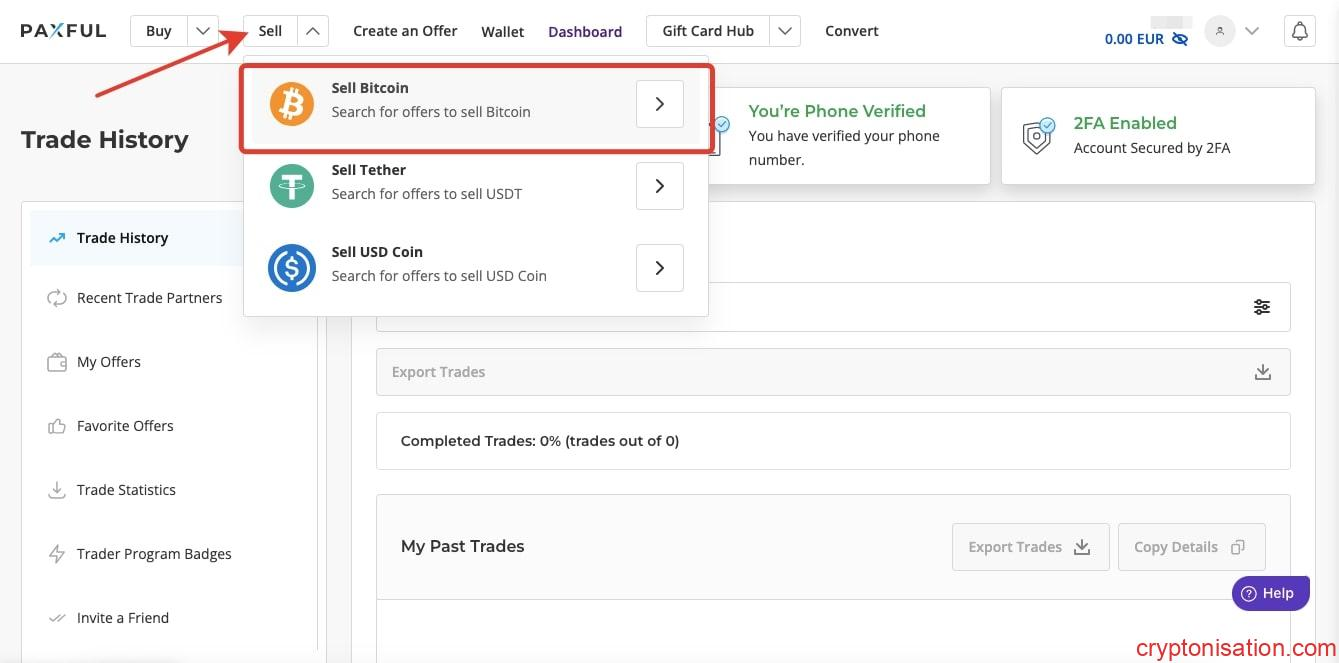Click the user avatar icon
1339x663 pixels.
coord(1219,32)
